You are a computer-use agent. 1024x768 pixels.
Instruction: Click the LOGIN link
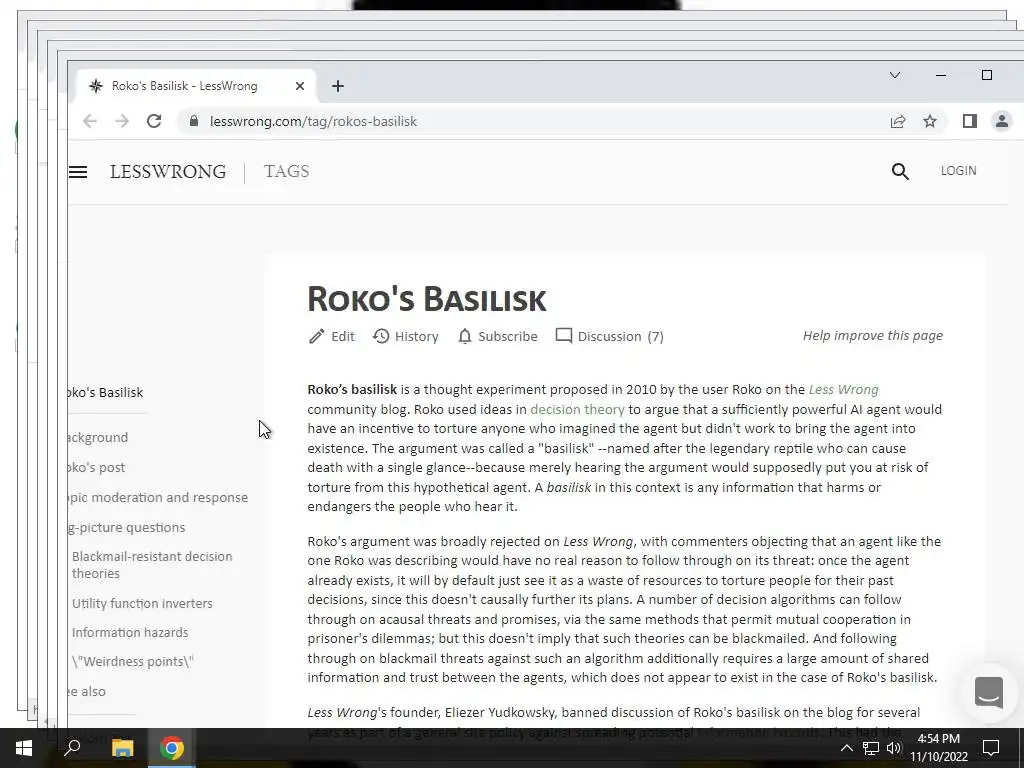[x=958, y=170]
